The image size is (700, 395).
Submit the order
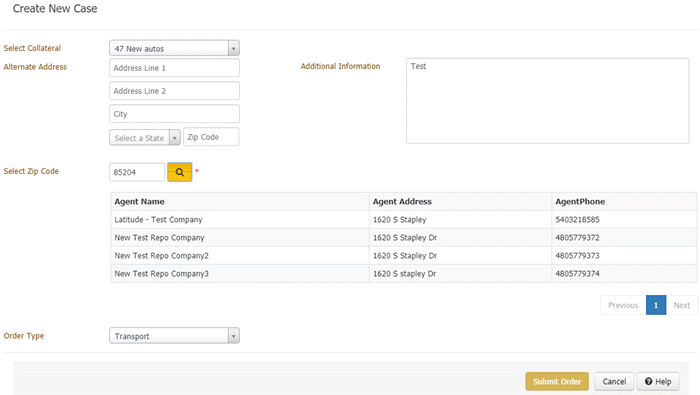tap(557, 382)
